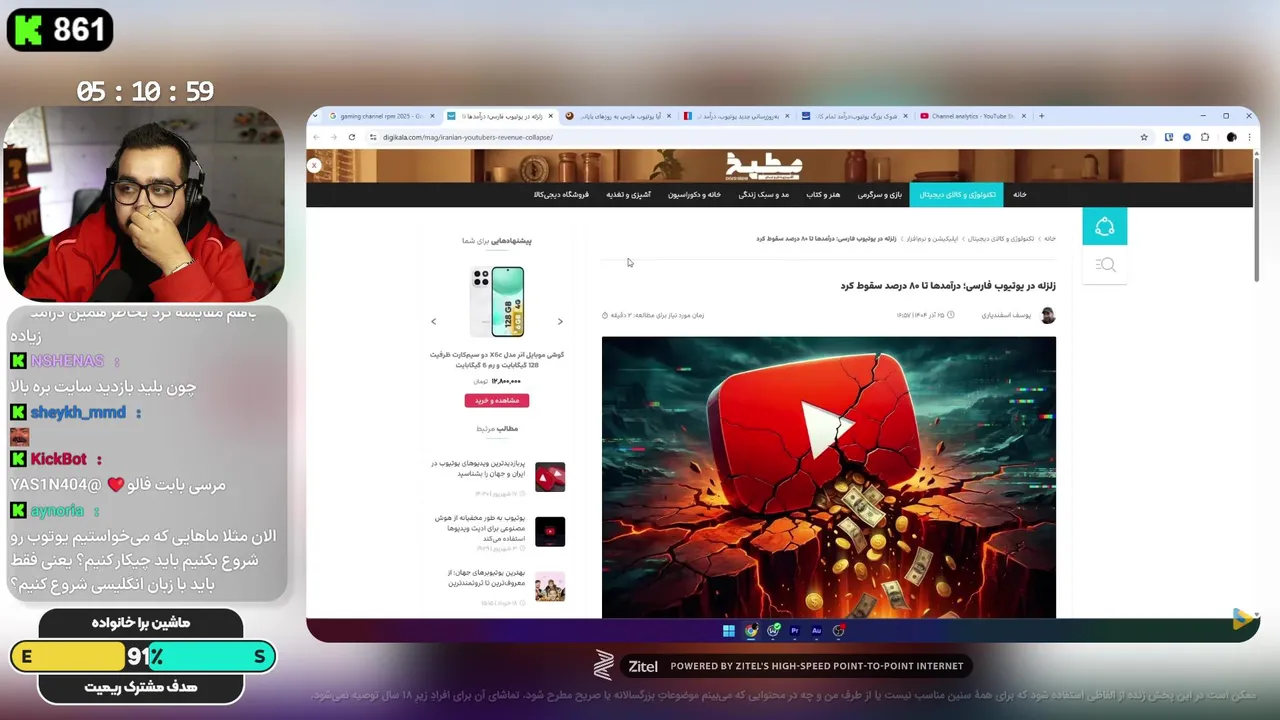This screenshot has width=1280, height=720.
Task: Click the digikala mag site logo
Action: tap(763, 165)
